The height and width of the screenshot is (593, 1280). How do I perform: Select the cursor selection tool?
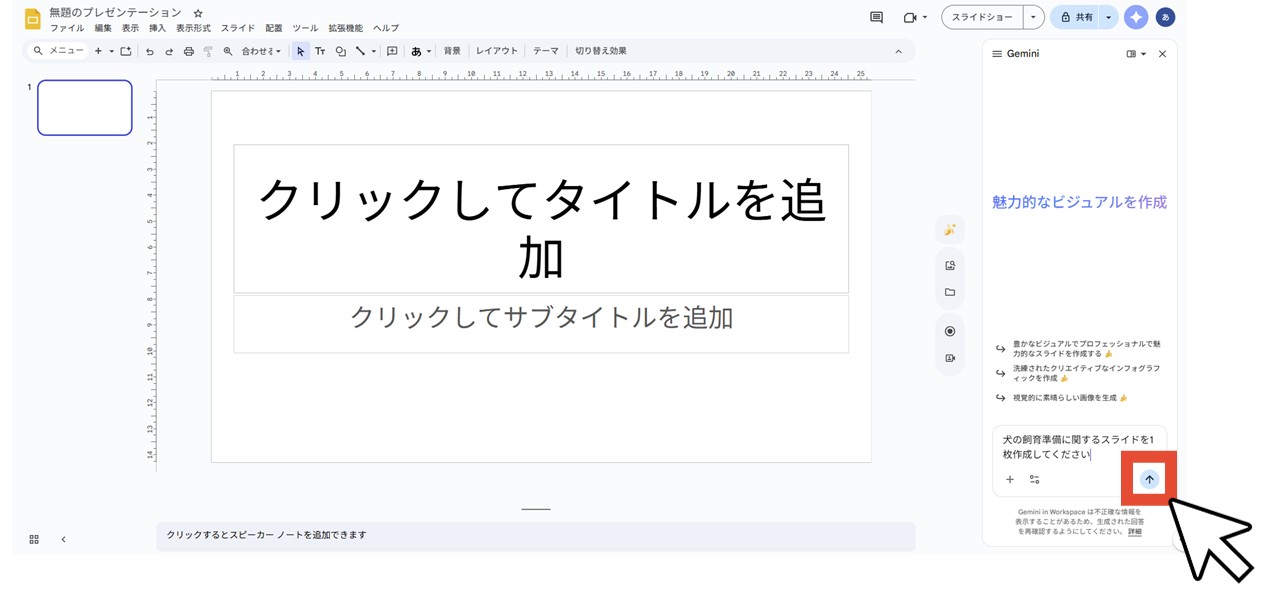pyautogui.click(x=302, y=50)
